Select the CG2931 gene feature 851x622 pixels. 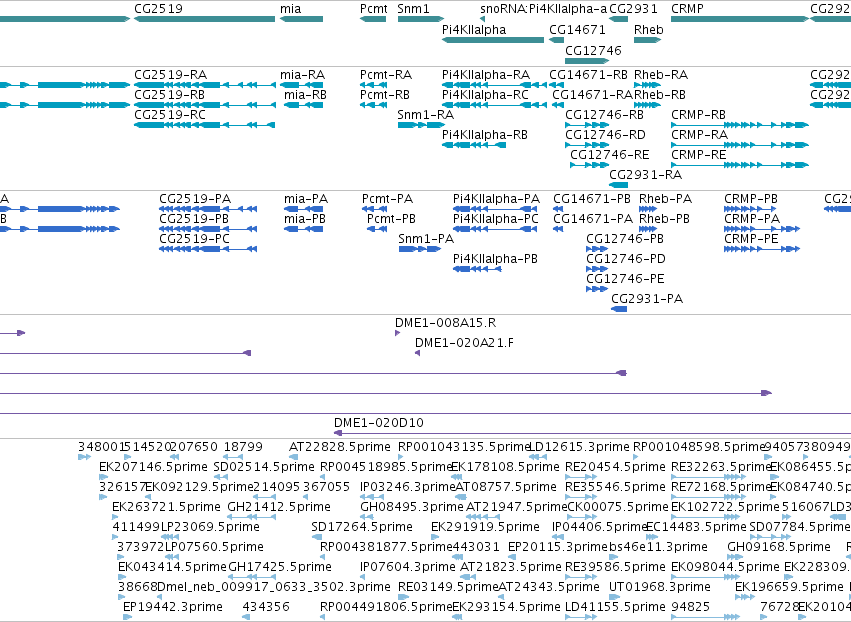(619, 19)
